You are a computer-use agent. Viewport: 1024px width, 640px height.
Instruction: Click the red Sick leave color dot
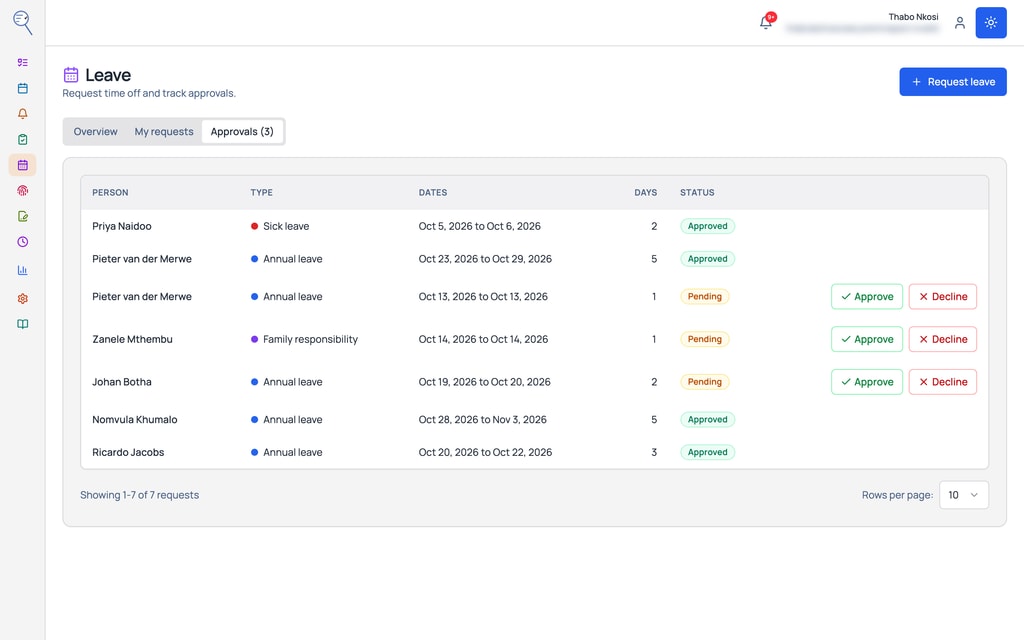coord(255,227)
